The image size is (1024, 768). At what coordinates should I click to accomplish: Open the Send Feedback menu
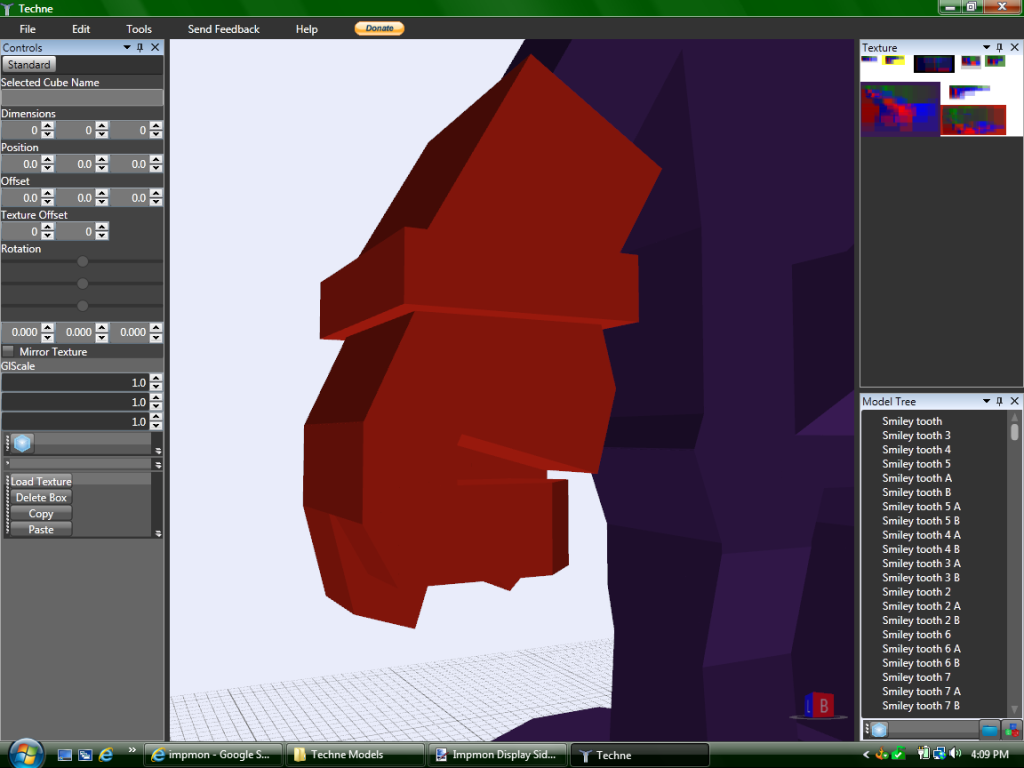pos(223,29)
